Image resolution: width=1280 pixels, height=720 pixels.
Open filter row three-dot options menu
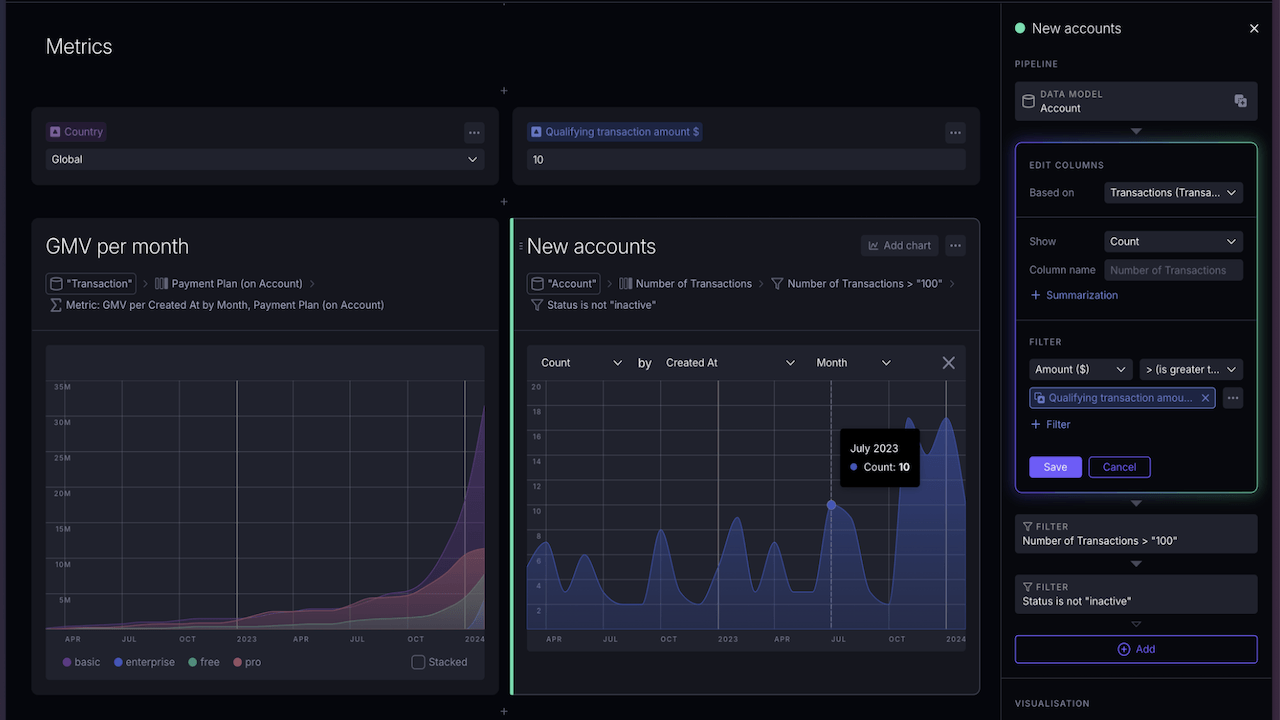pyautogui.click(x=1233, y=398)
